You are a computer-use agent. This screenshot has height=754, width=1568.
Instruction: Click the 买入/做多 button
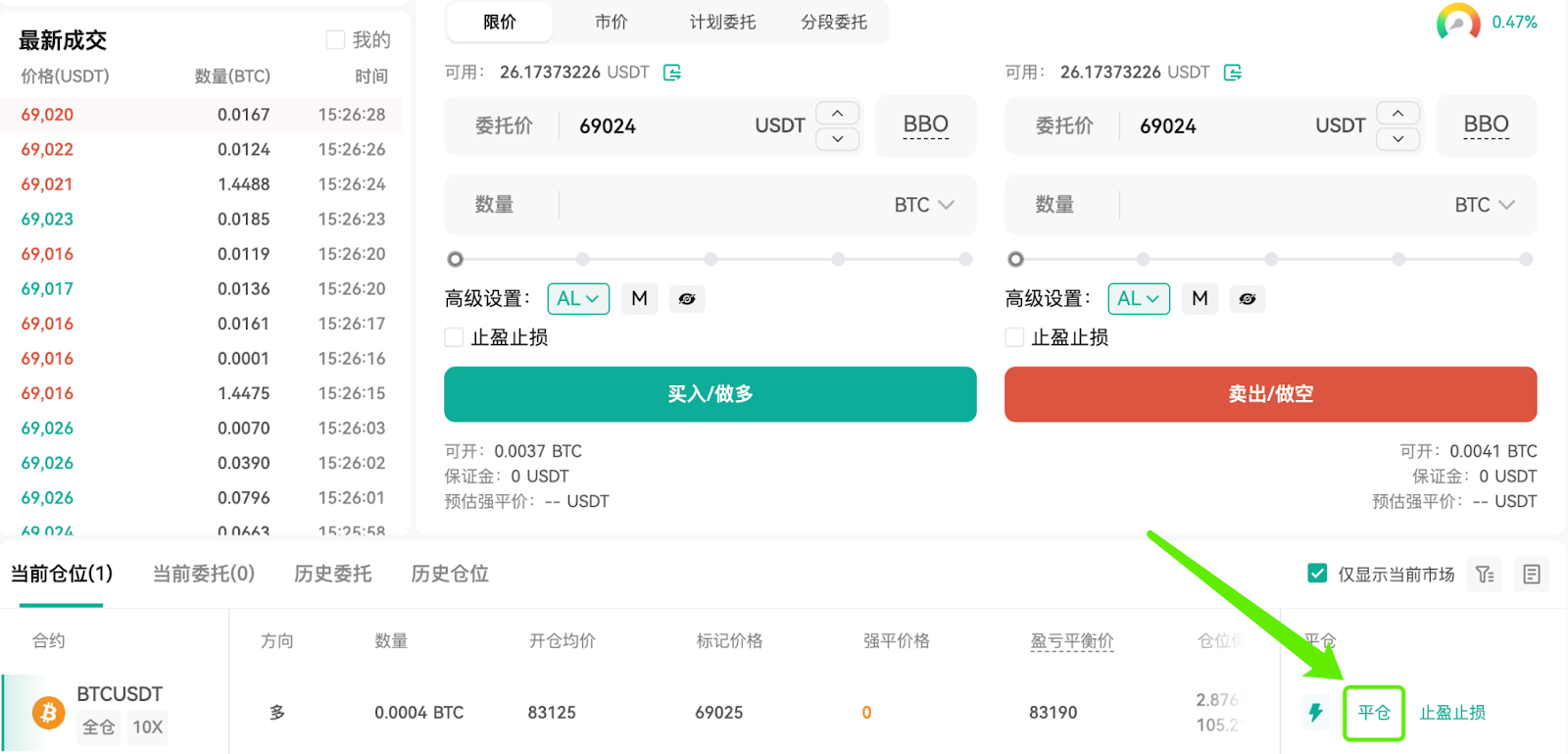pyautogui.click(x=710, y=394)
